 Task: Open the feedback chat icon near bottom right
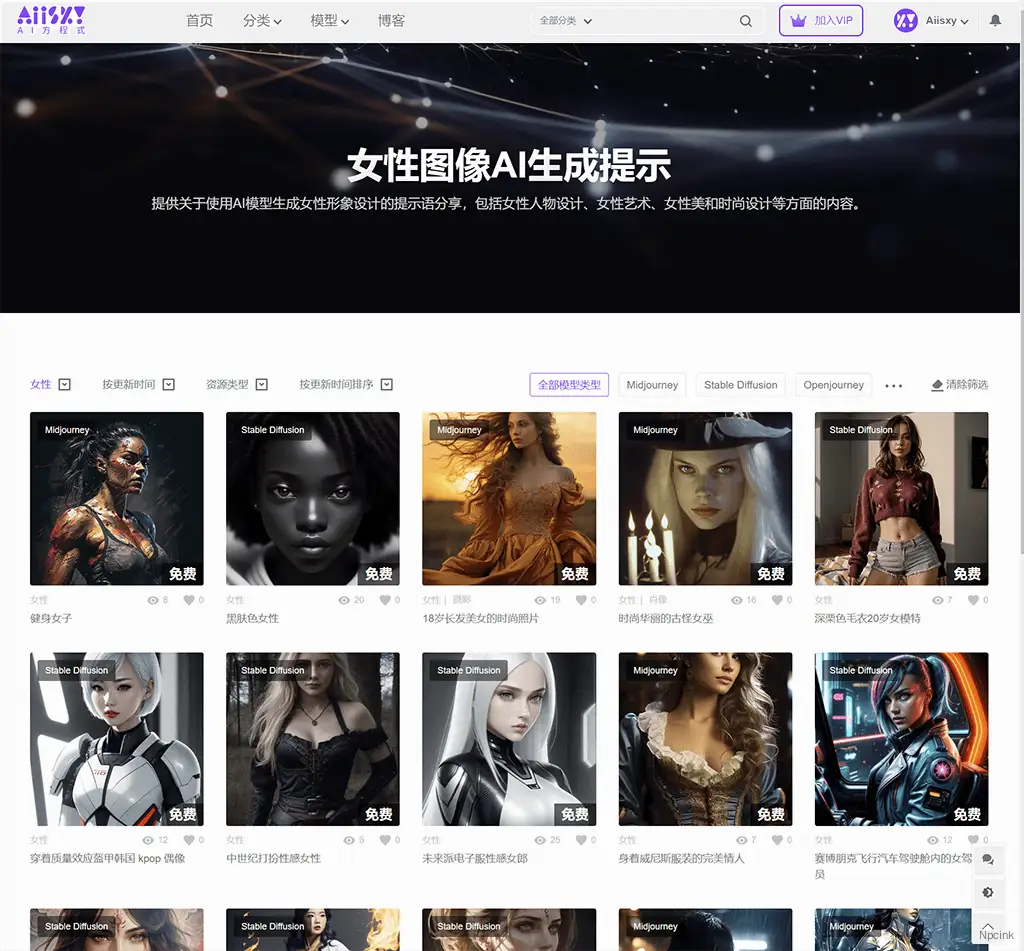pyautogui.click(x=988, y=860)
